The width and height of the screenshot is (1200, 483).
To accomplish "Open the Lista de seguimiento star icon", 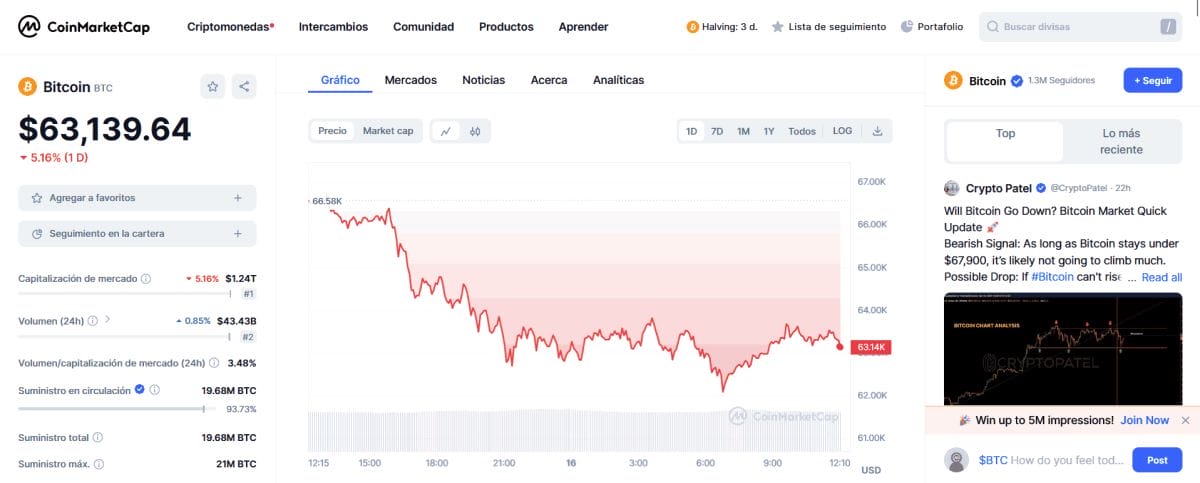I will click(x=777, y=27).
